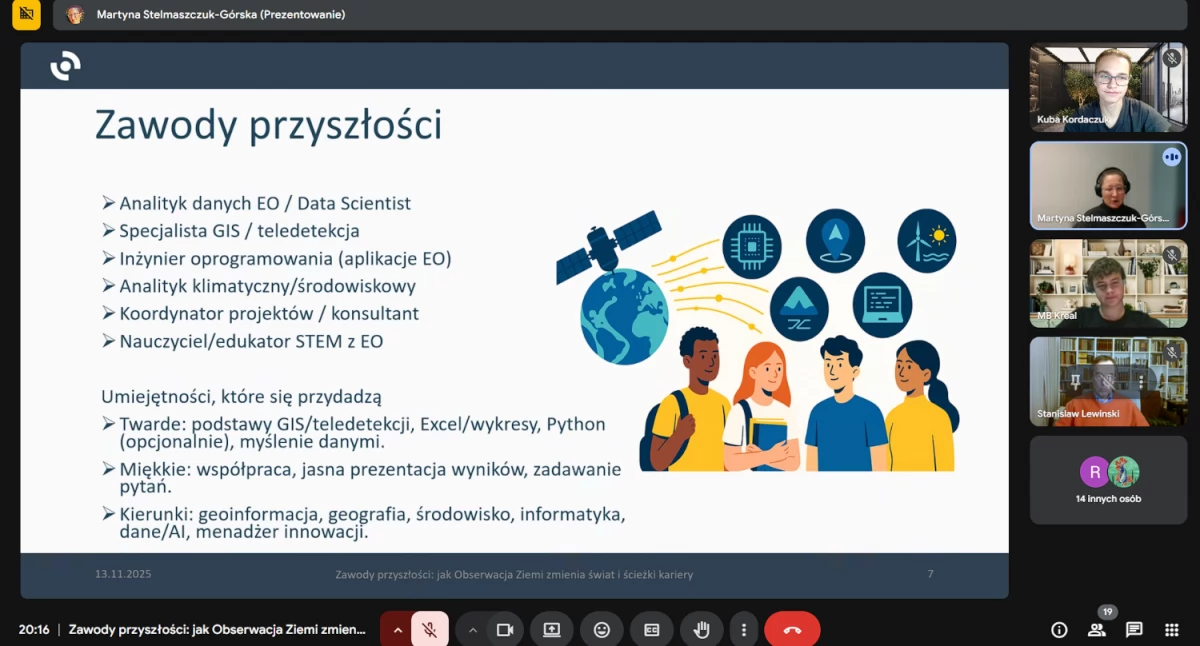Image resolution: width=1200 pixels, height=646 pixels.
Task: Click slide number 7 in footer
Action: point(930,574)
